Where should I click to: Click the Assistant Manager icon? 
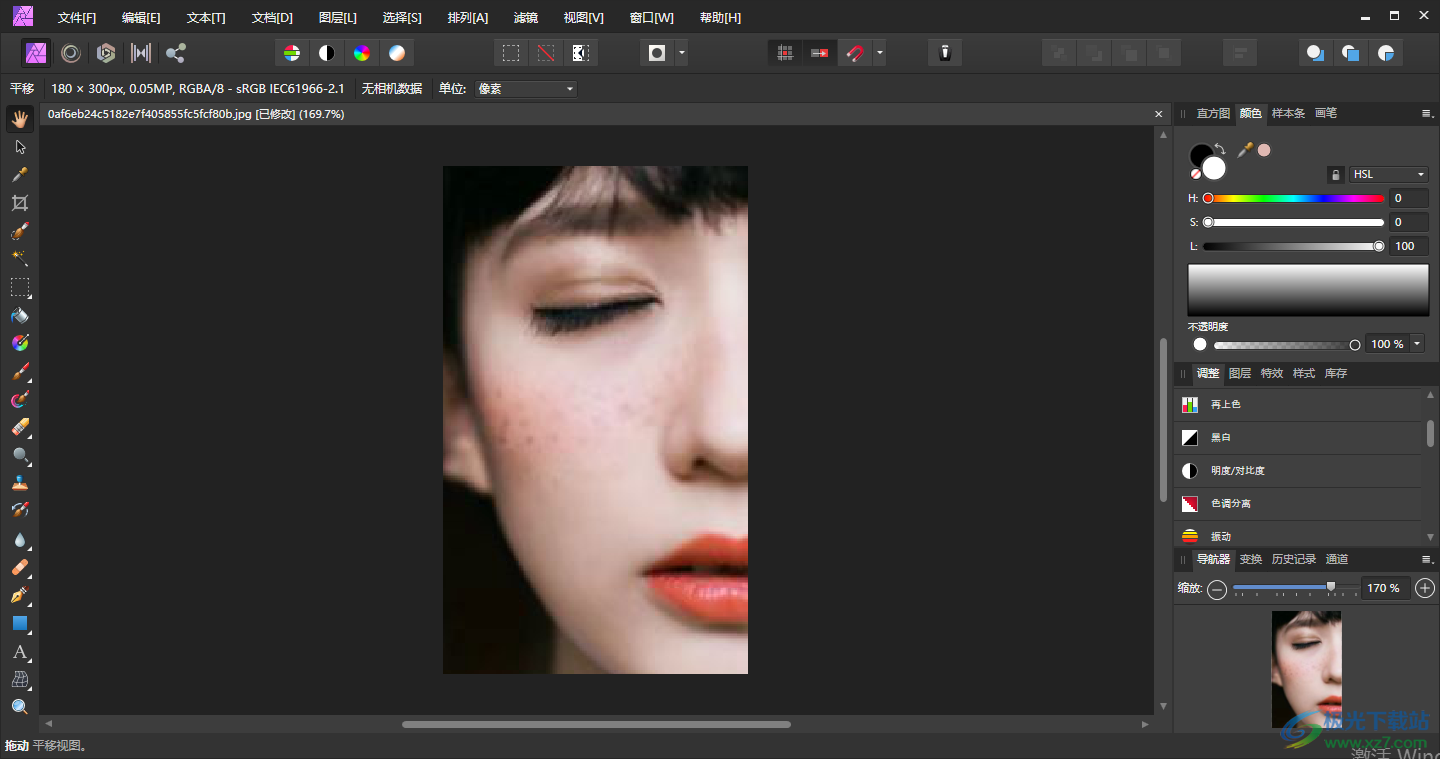click(x=945, y=53)
